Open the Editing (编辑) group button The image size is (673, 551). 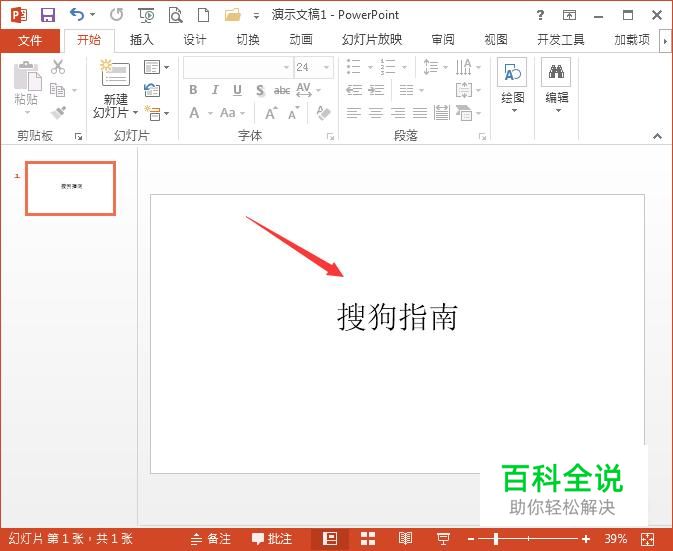click(556, 85)
